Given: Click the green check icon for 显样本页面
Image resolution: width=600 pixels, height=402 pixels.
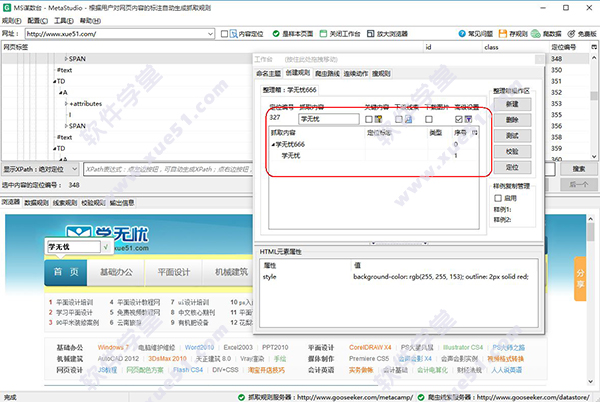Looking at the screenshot, I should (276, 34).
